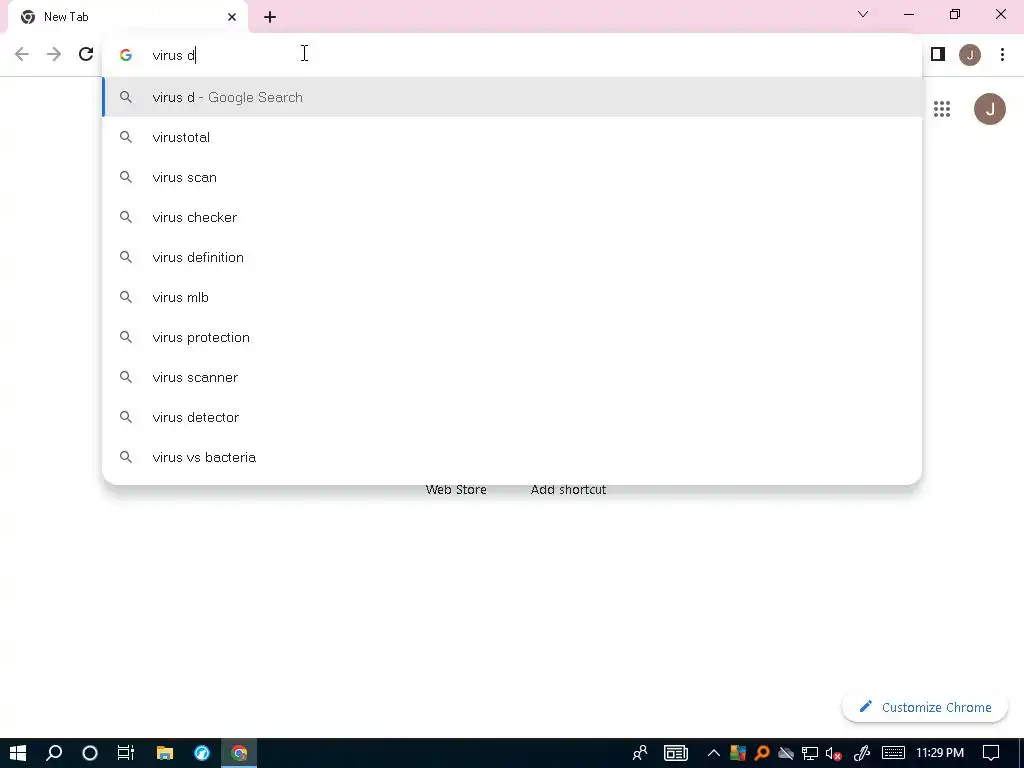Image resolution: width=1024 pixels, height=768 pixels.
Task: Choose the 'virus protection' suggestion
Action: (512, 337)
